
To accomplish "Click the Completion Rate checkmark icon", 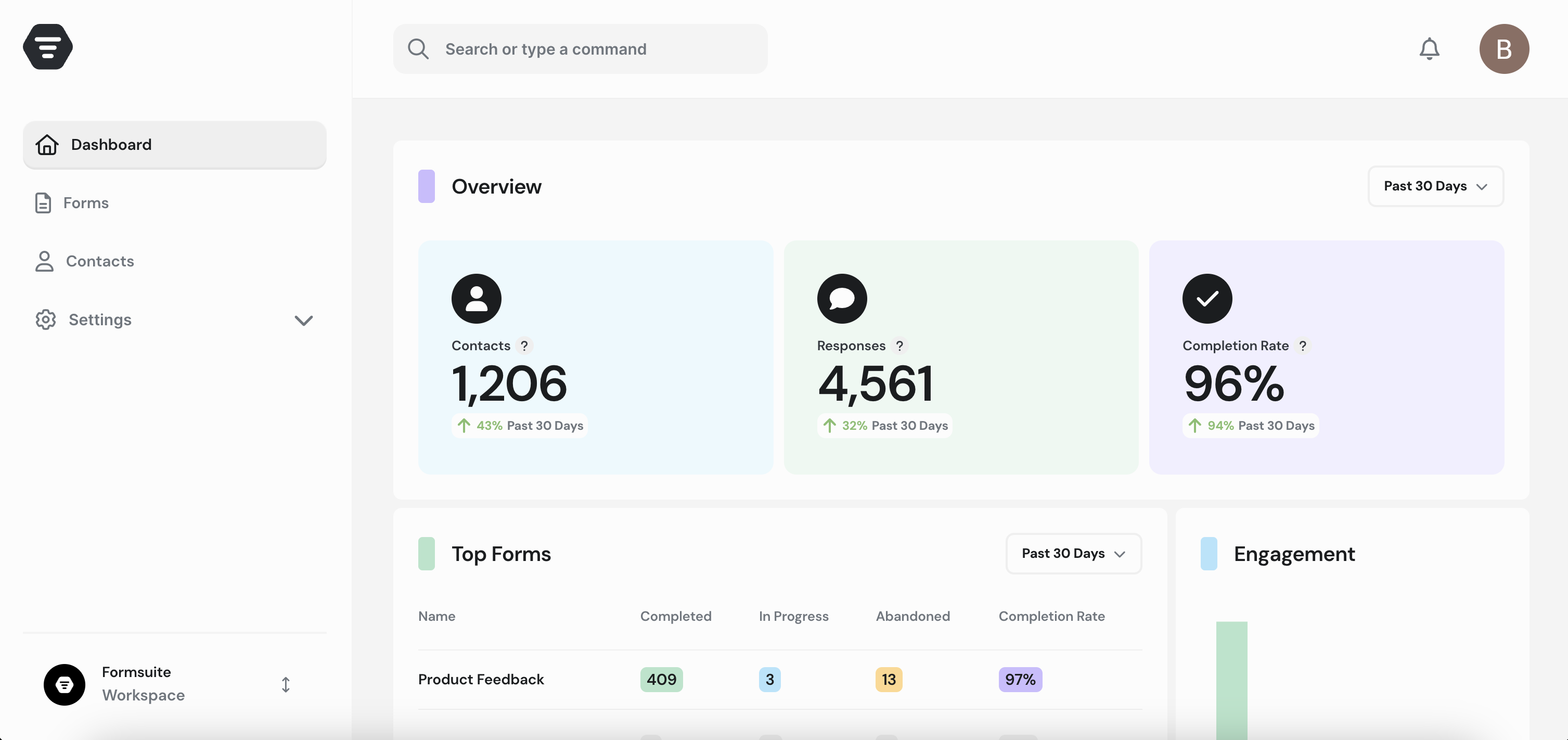I will click(x=1207, y=298).
